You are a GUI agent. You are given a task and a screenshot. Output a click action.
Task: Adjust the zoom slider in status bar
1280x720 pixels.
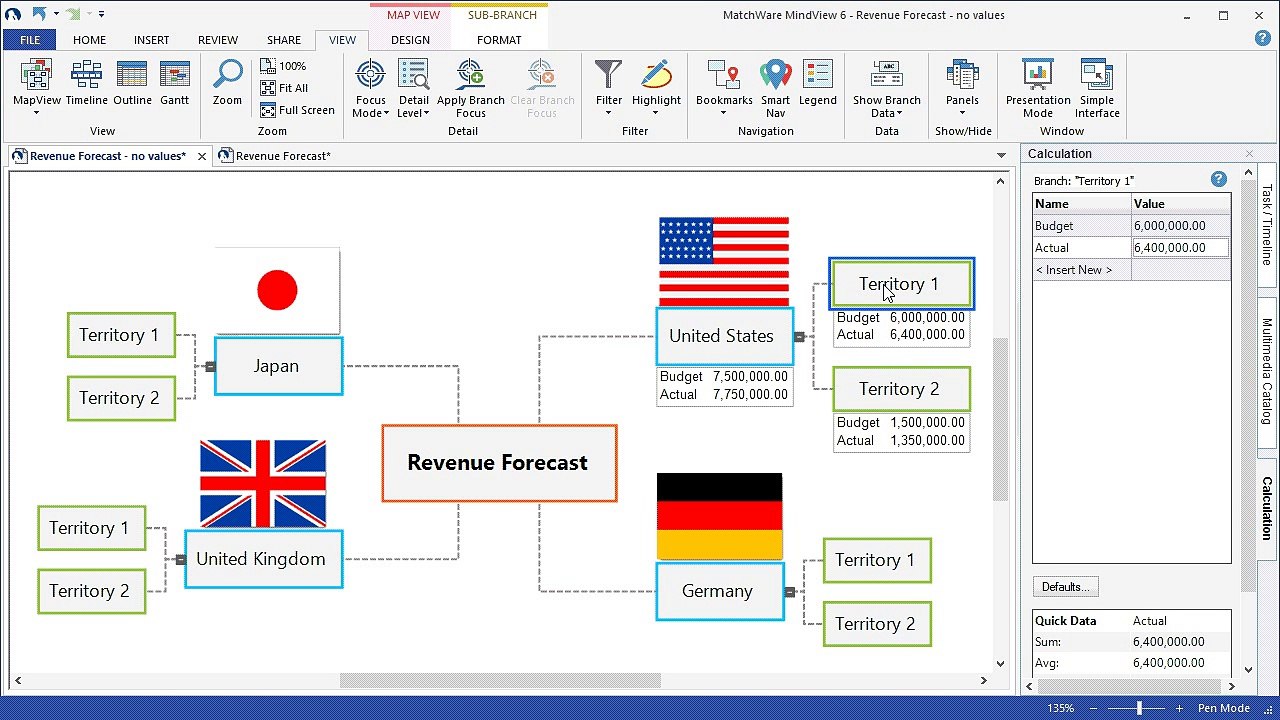point(1138,708)
